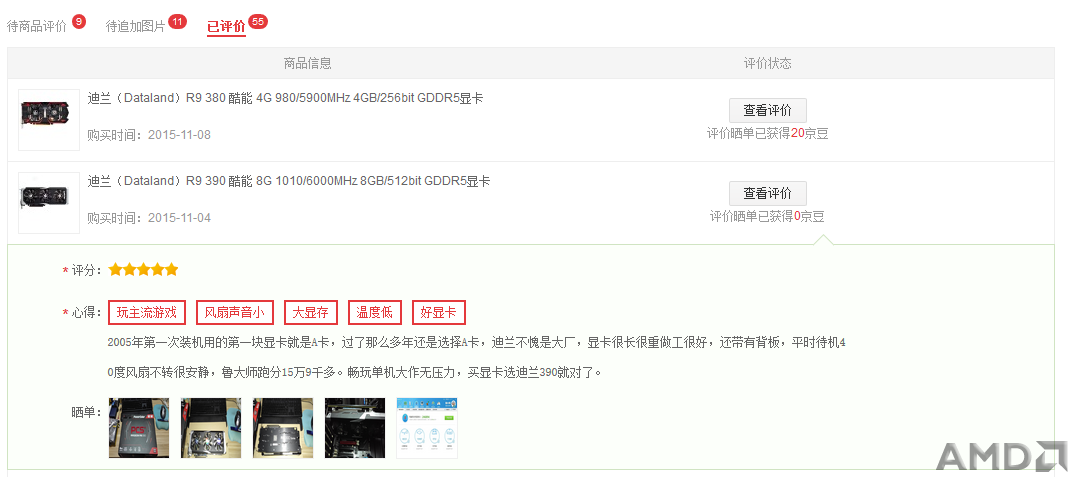View the third 晒单 photo
The width and height of the screenshot is (1073, 477).
(283, 428)
